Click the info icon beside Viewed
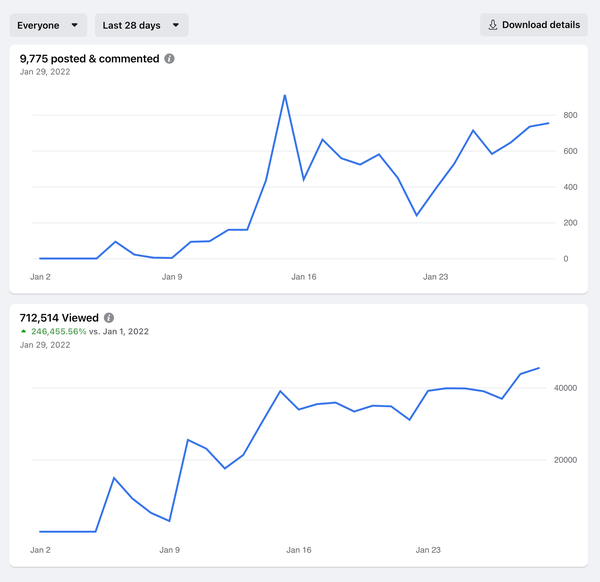600x582 pixels. [109, 318]
